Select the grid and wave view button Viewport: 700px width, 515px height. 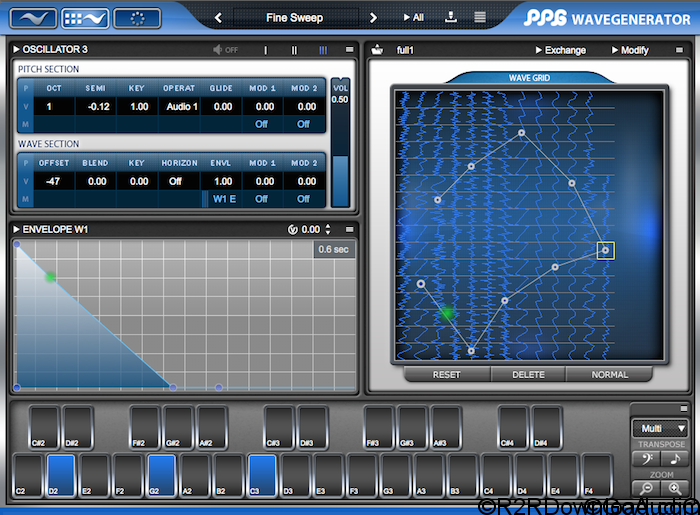coord(85,18)
